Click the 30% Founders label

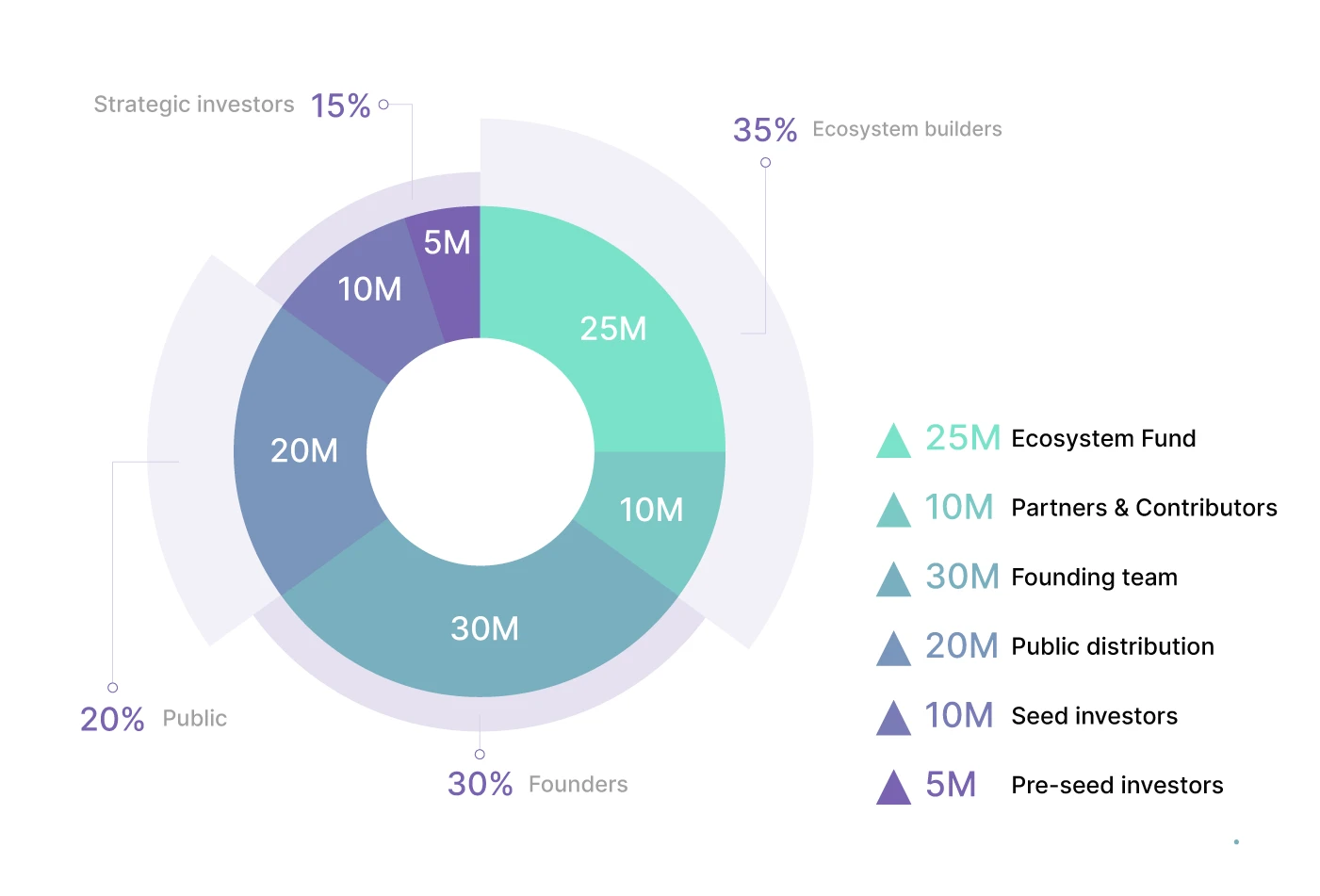[537, 784]
